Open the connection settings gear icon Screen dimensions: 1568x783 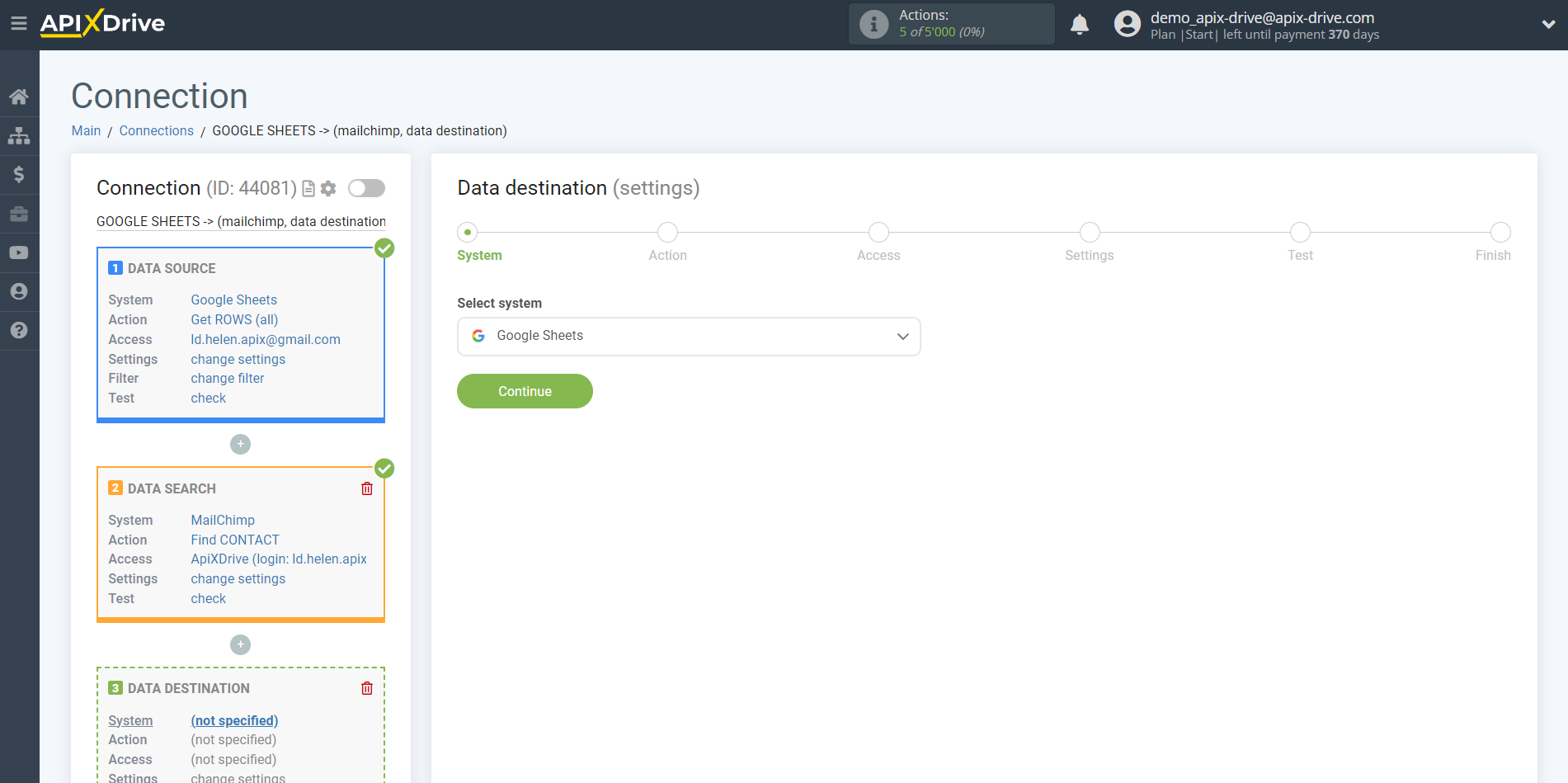coord(328,189)
